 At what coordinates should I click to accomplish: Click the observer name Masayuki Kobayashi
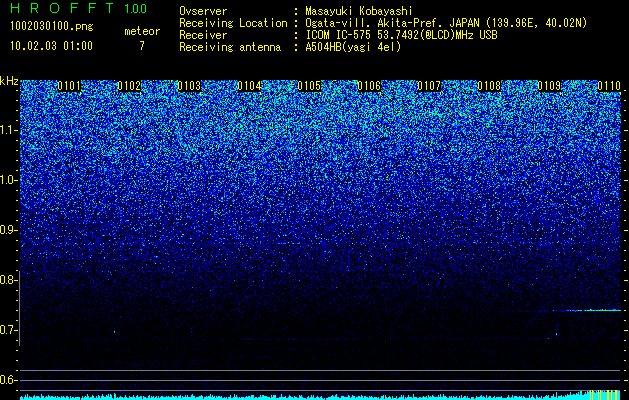(358, 11)
